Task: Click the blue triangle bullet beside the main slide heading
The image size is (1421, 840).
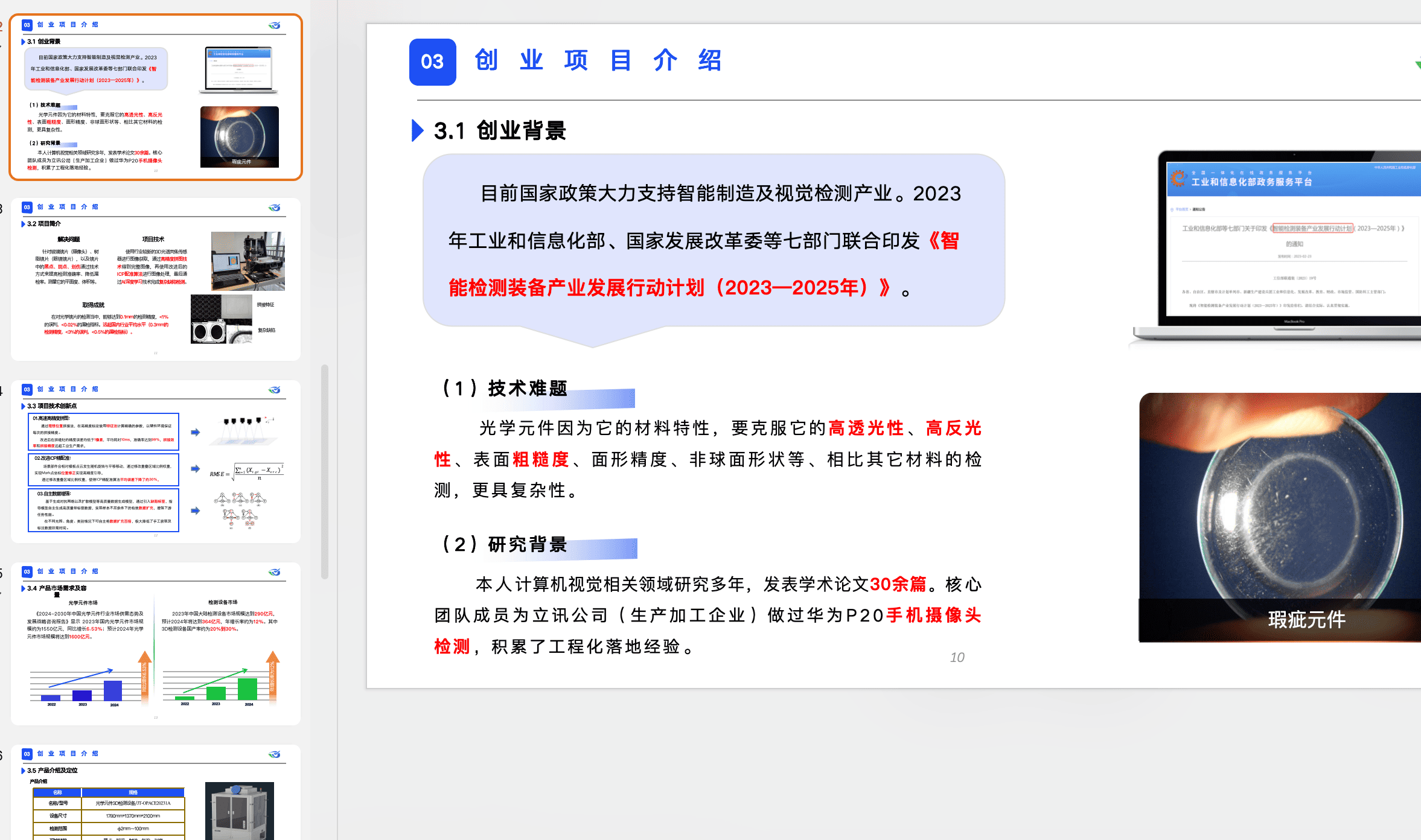Action: click(418, 130)
